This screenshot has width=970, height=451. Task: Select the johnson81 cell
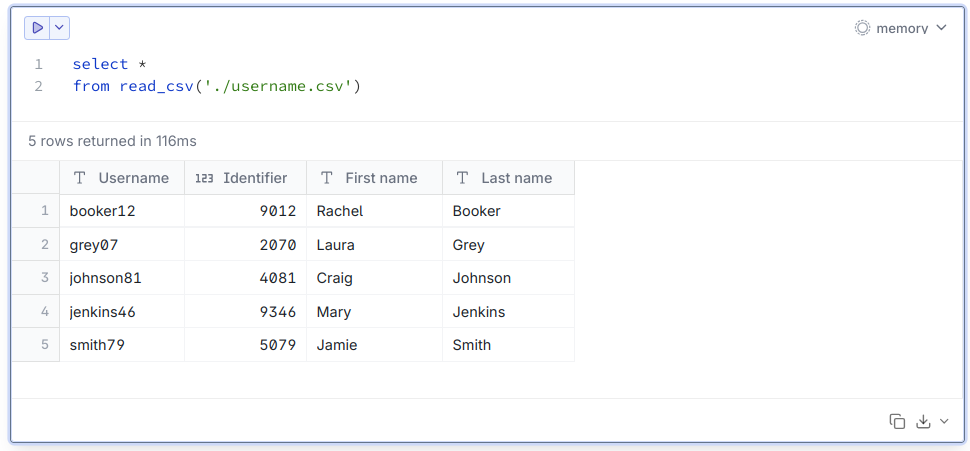pyautogui.click(x=122, y=278)
